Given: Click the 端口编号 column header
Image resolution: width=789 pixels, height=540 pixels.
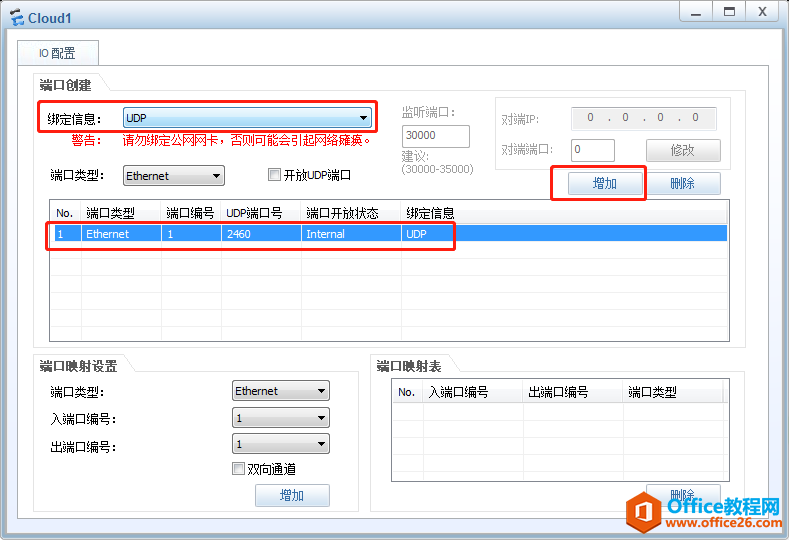Looking at the screenshot, I should click(x=191, y=213).
